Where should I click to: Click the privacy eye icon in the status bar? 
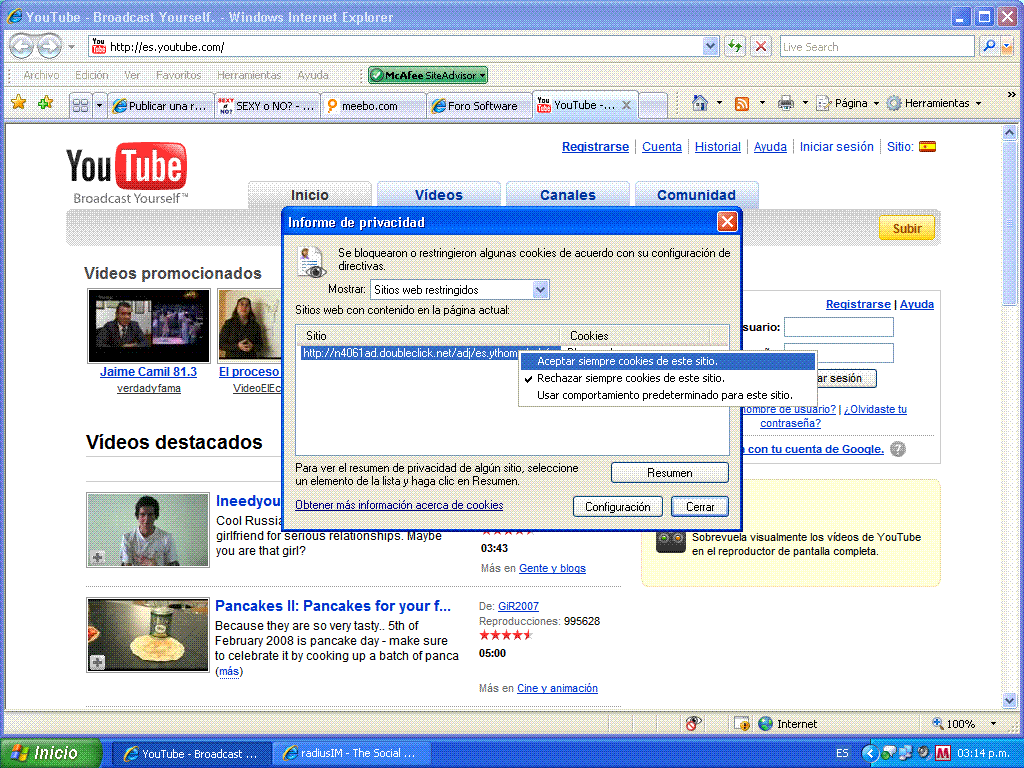click(x=694, y=723)
